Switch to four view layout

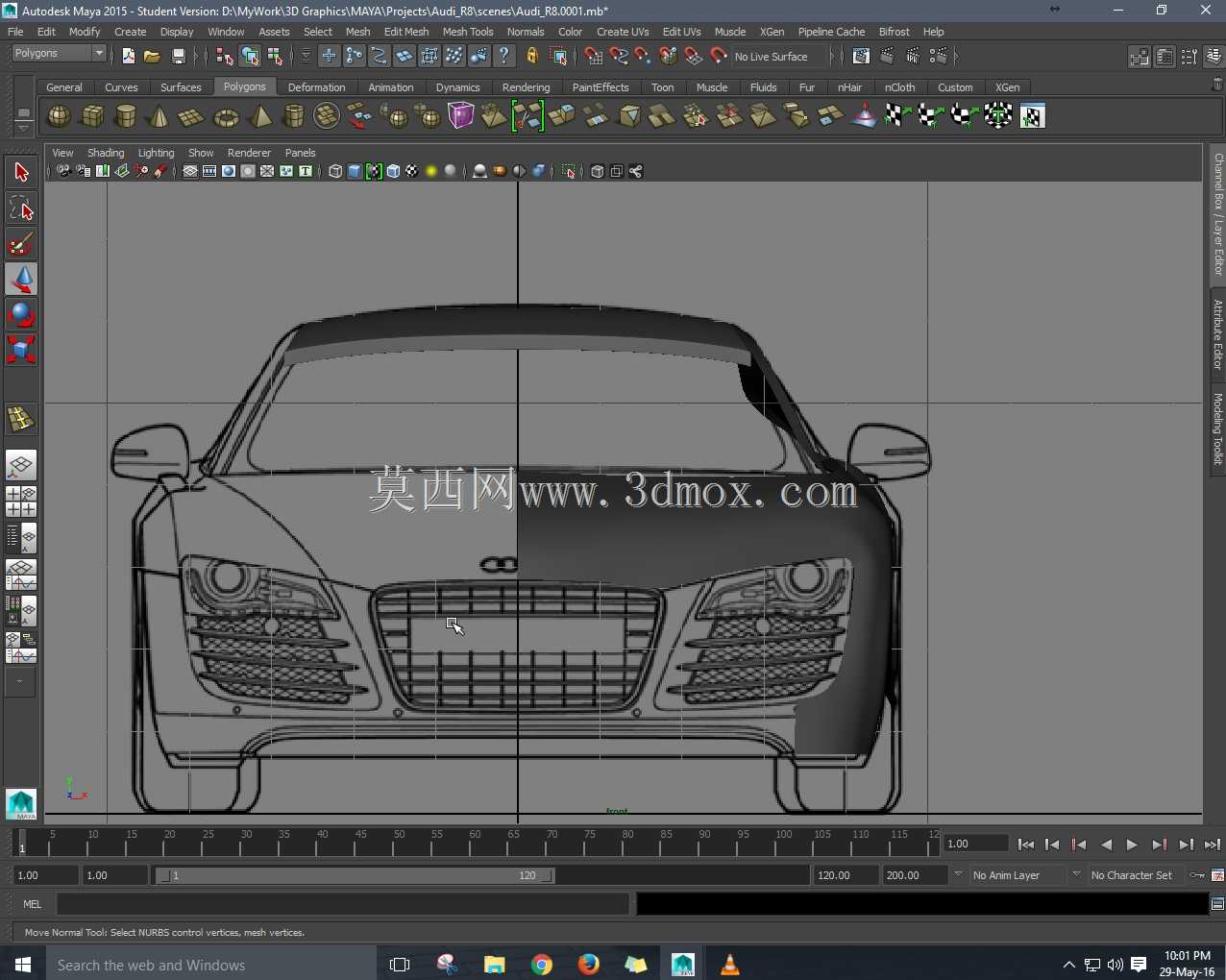21,502
